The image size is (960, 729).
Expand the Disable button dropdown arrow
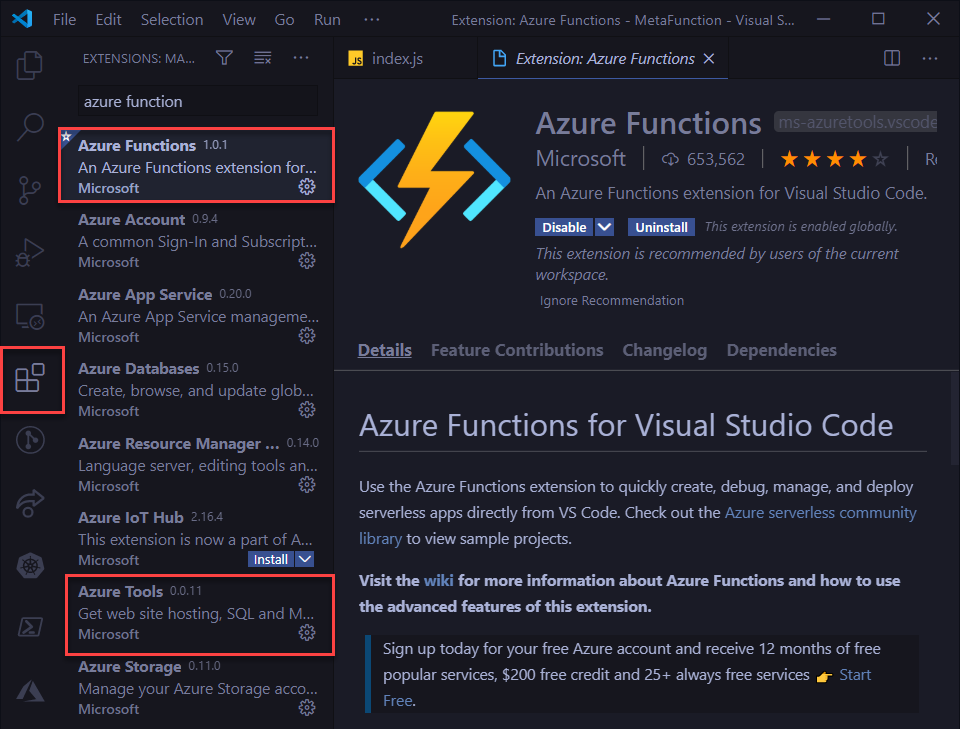(x=604, y=227)
